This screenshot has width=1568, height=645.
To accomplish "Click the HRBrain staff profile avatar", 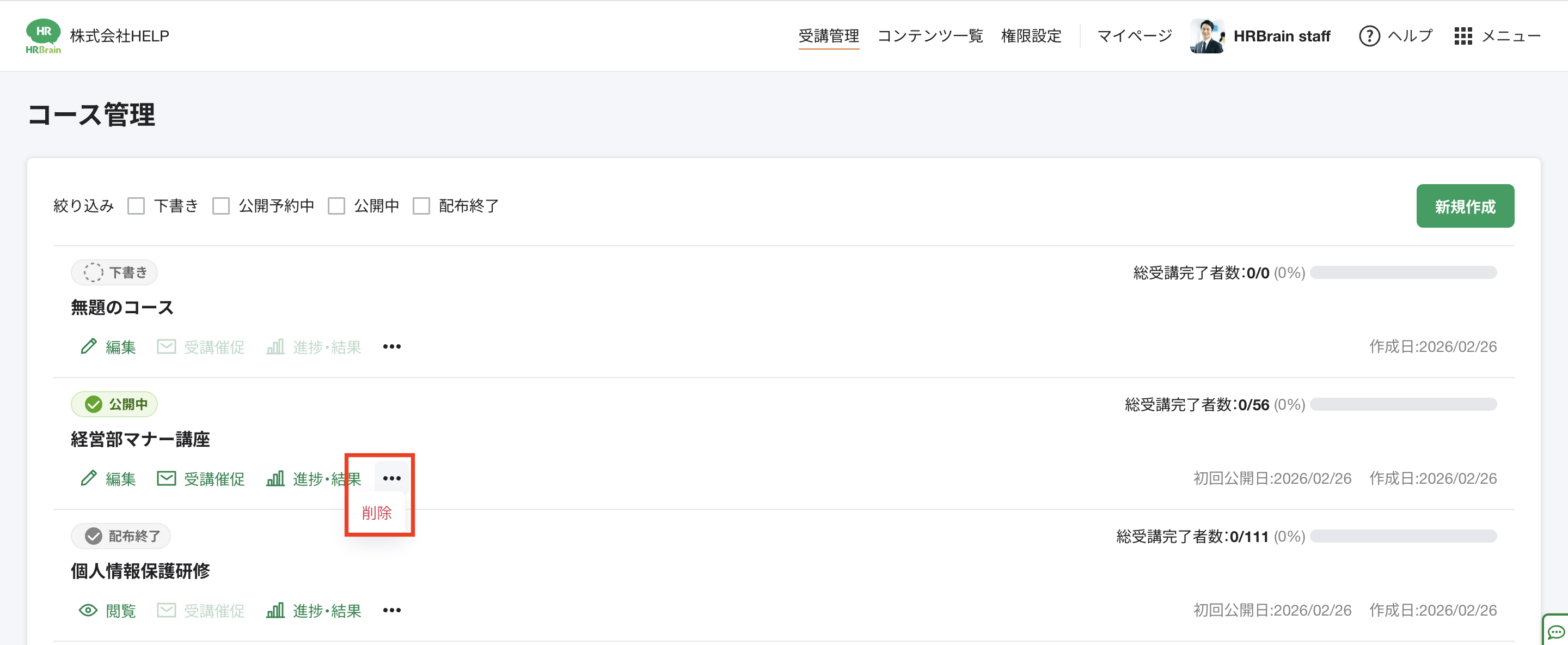I will (1207, 36).
